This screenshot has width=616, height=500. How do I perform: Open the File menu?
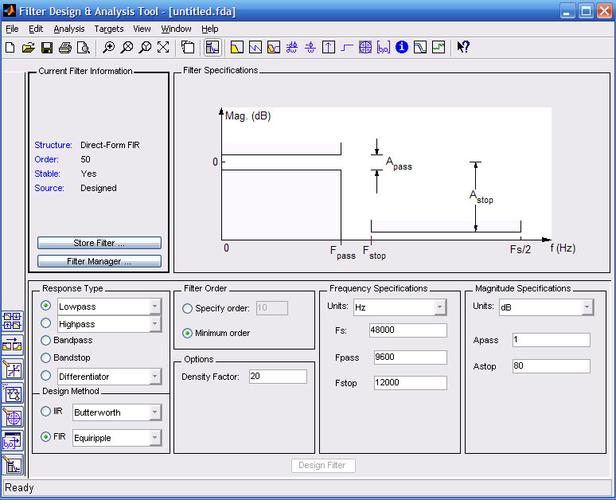12,29
